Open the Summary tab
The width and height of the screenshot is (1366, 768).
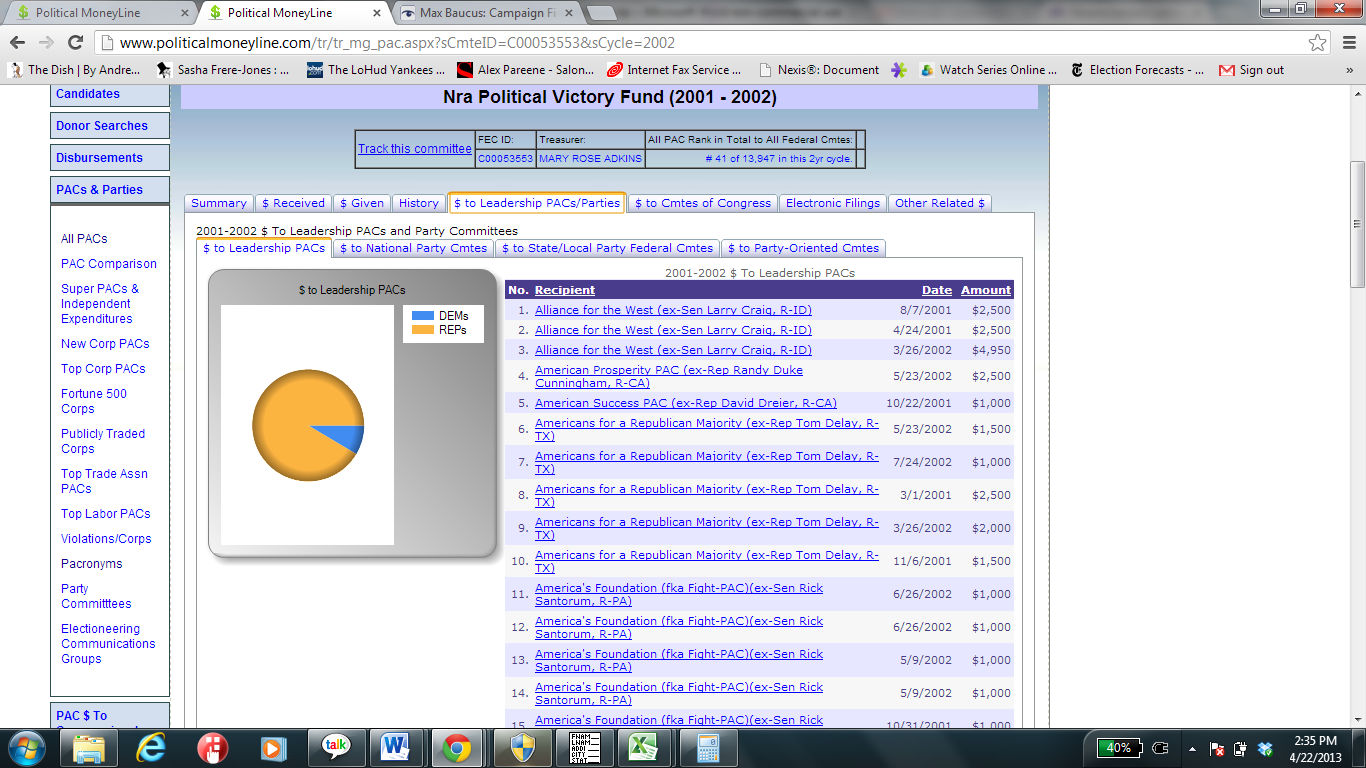tap(219, 203)
